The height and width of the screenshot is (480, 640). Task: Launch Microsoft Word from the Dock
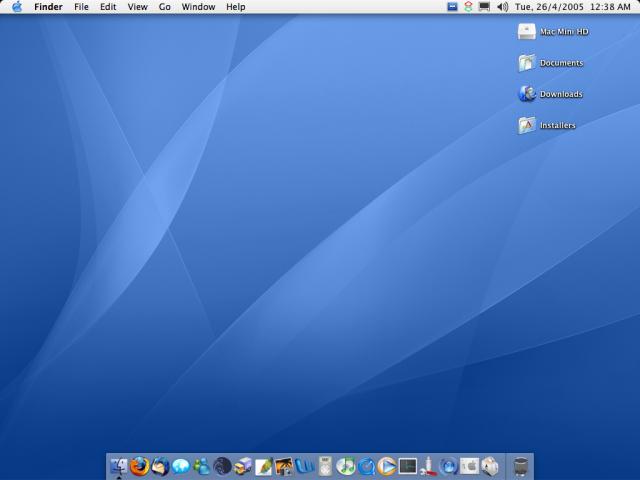click(x=304, y=466)
